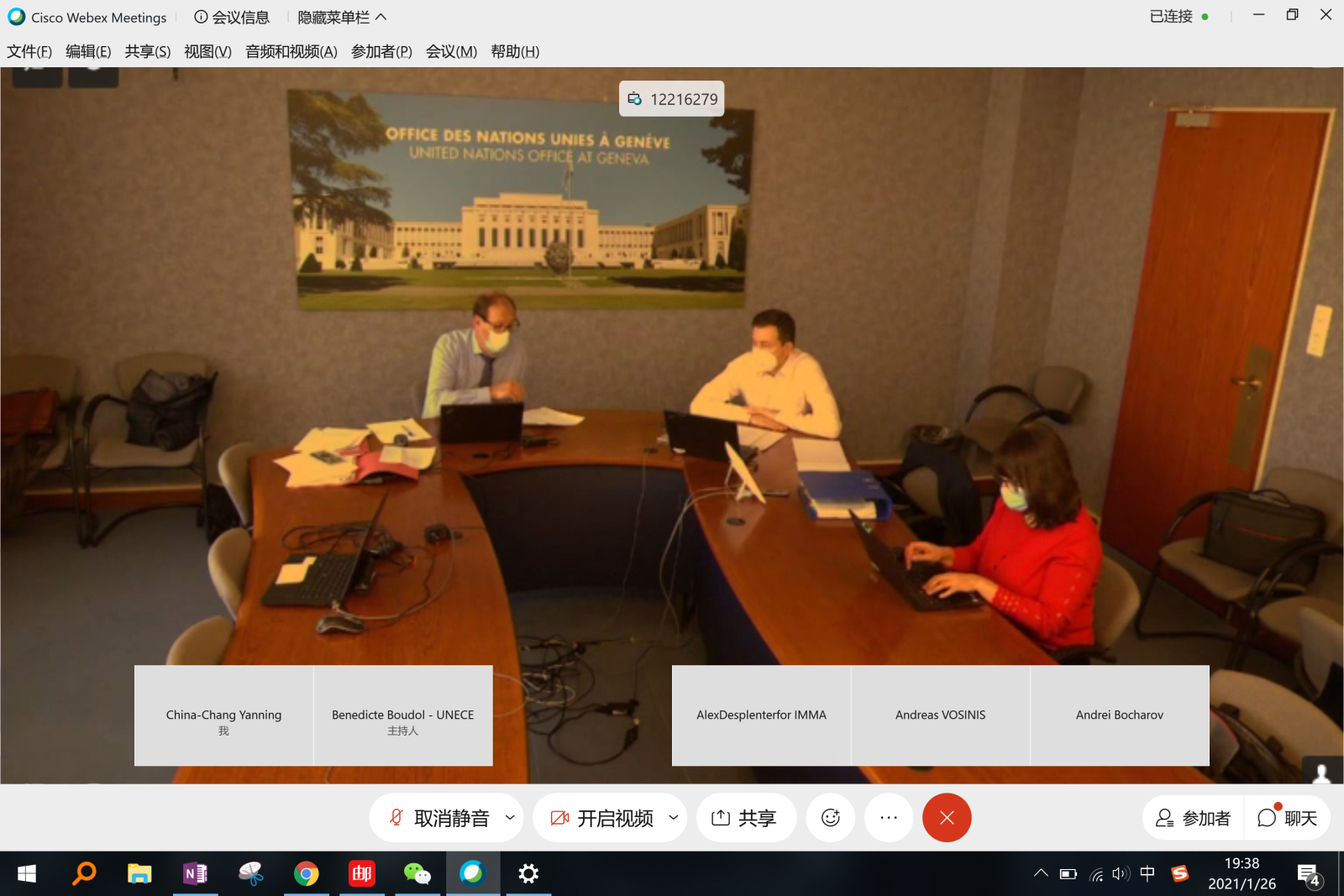Open OneNote from the taskbar
Image resolution: width=1344 pixels, height=896 pixels.
(195, 874)
